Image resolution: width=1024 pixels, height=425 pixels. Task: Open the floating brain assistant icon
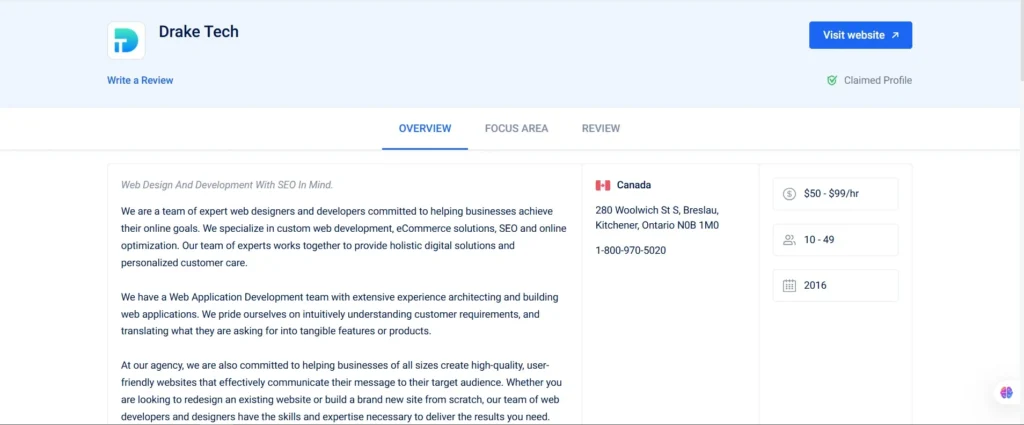pyautogui.click(x=1006, y=392)
